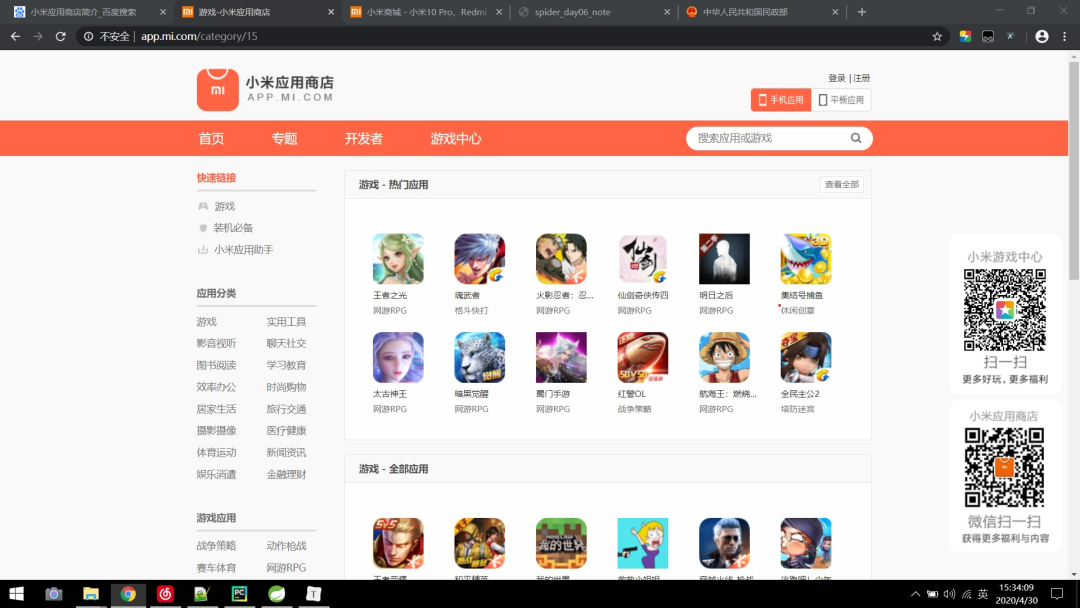Screen dimensions: 1080x608
Task: Open the Minecraft 我的世界 app icon
Action: 561,543
